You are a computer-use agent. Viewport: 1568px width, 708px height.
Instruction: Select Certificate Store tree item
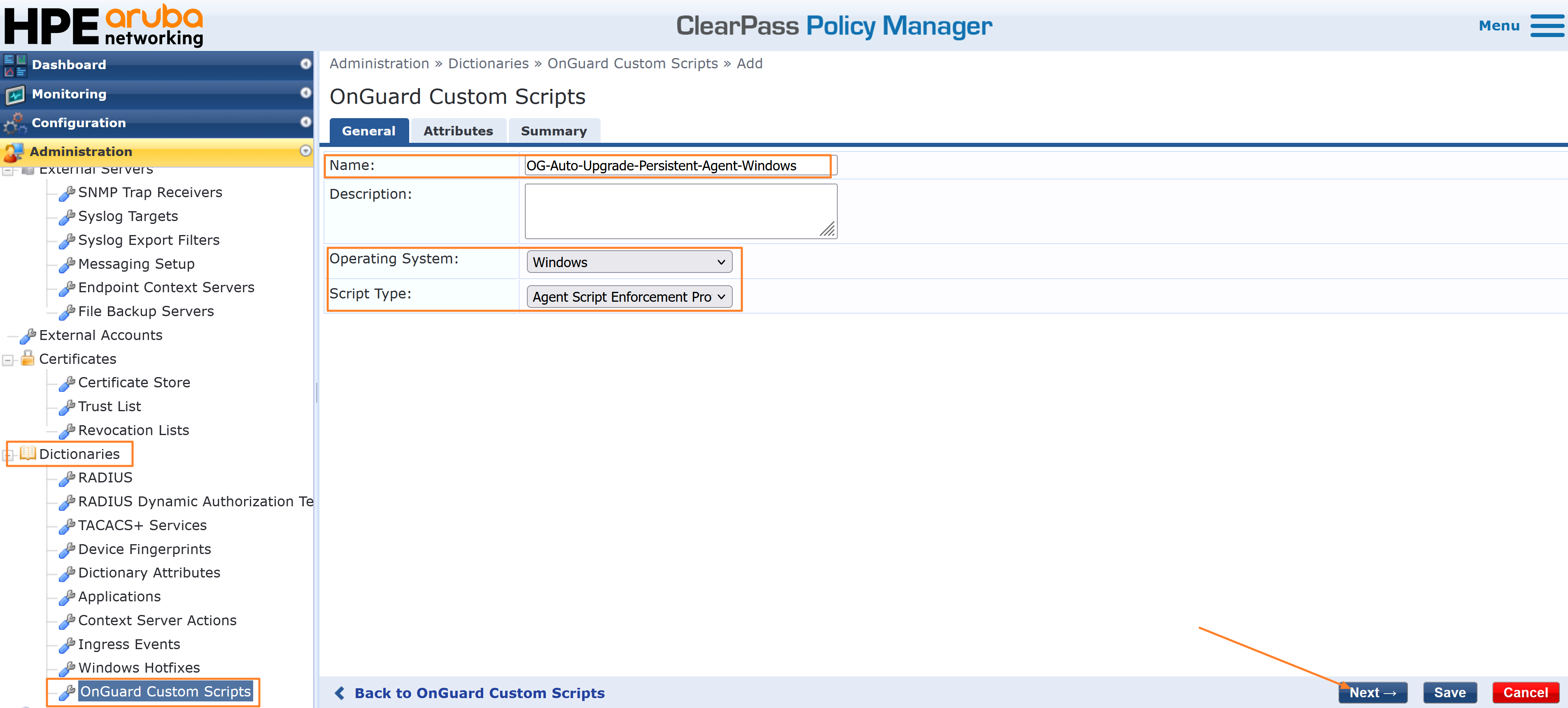tap(134, 383)
